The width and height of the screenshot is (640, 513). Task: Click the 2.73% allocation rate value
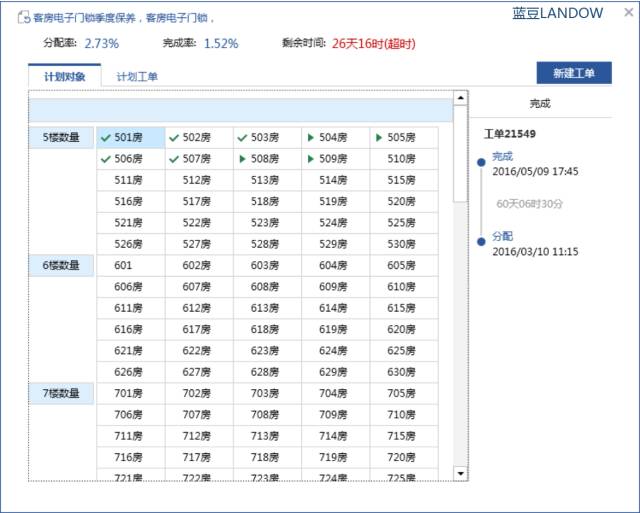pos(102,43)
